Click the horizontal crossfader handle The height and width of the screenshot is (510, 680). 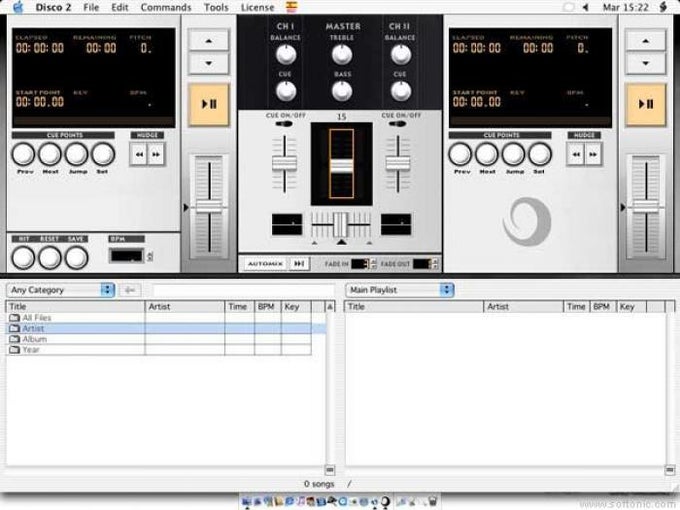[341, 224]
